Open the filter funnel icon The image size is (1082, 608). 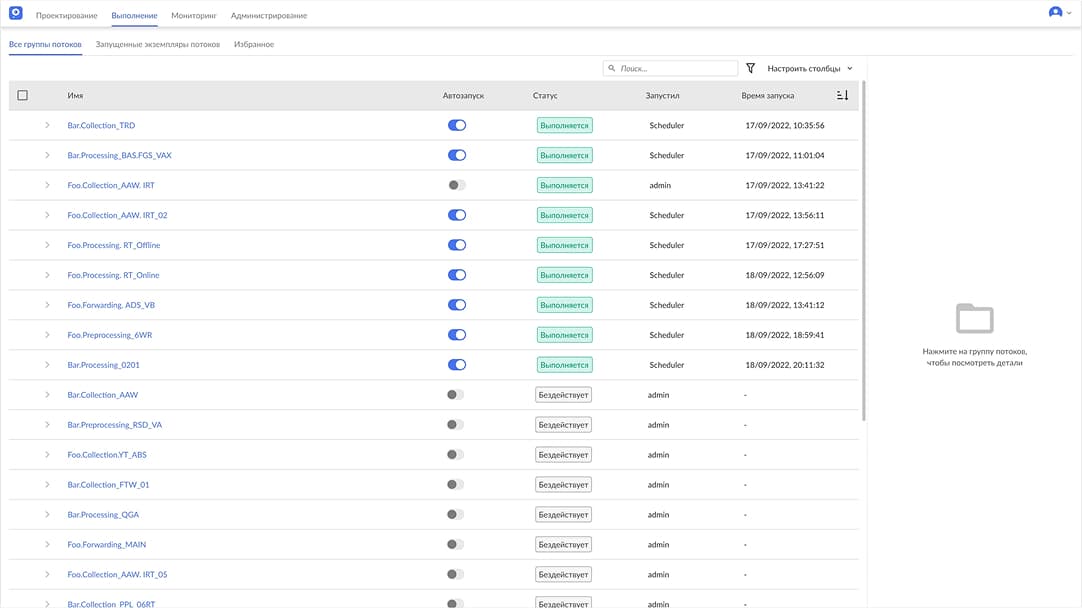(750, 67)
